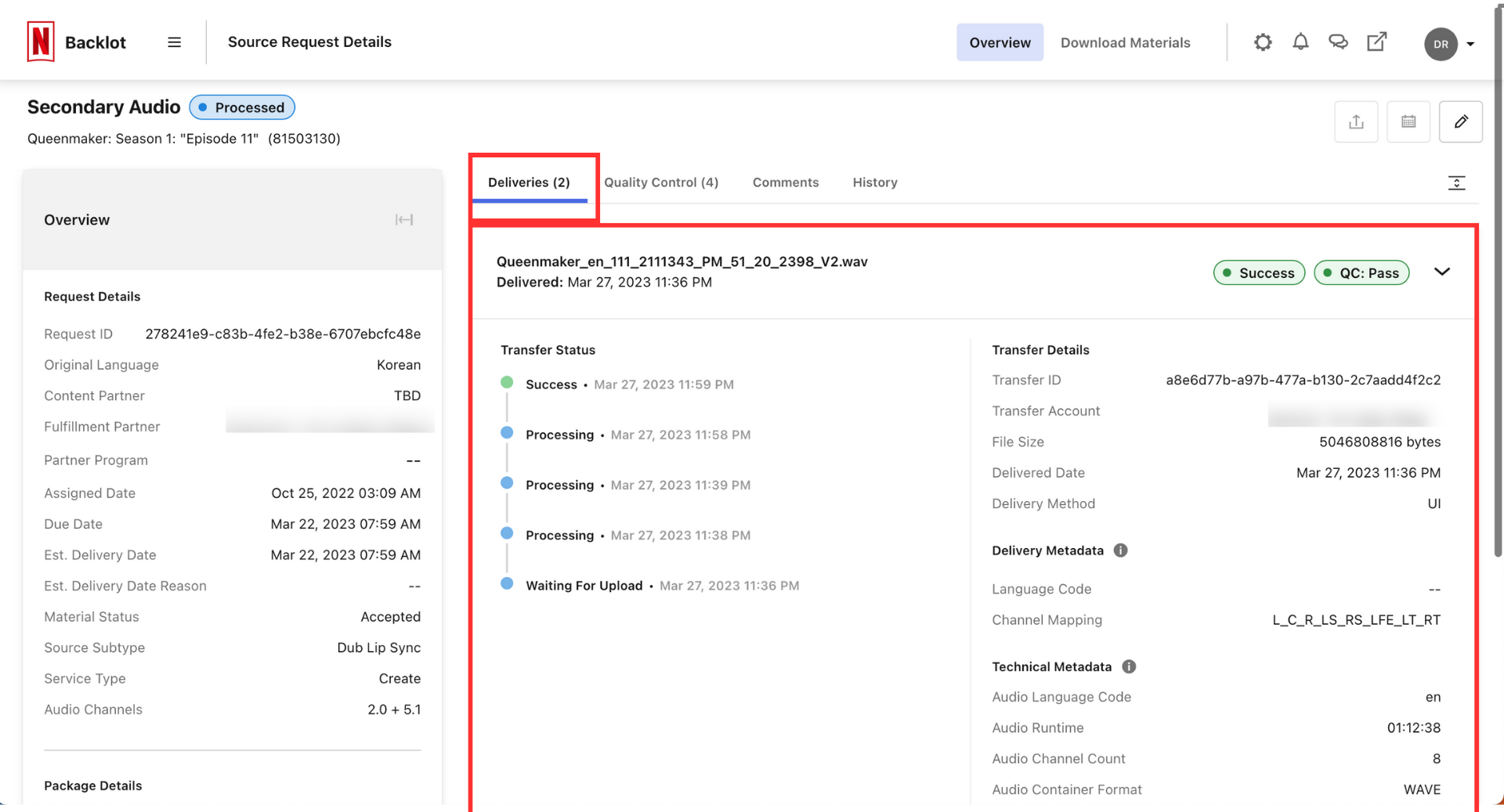Click the Channel Mapping value
1504x812 pixels.
coord(1356,620)
